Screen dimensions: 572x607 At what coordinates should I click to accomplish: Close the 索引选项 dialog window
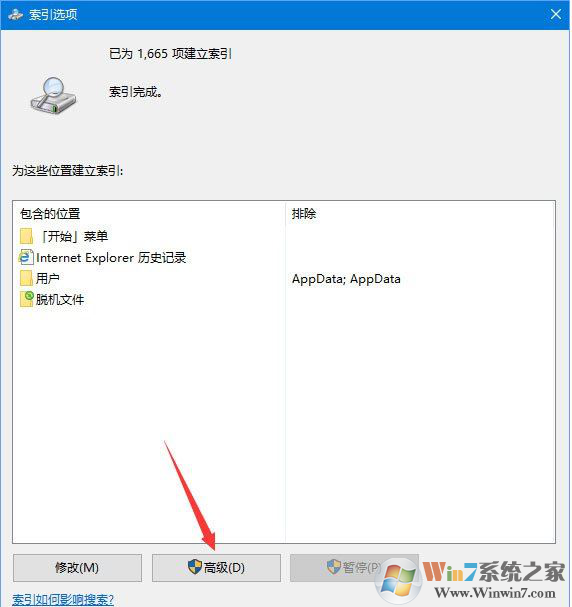click(556, 15)
